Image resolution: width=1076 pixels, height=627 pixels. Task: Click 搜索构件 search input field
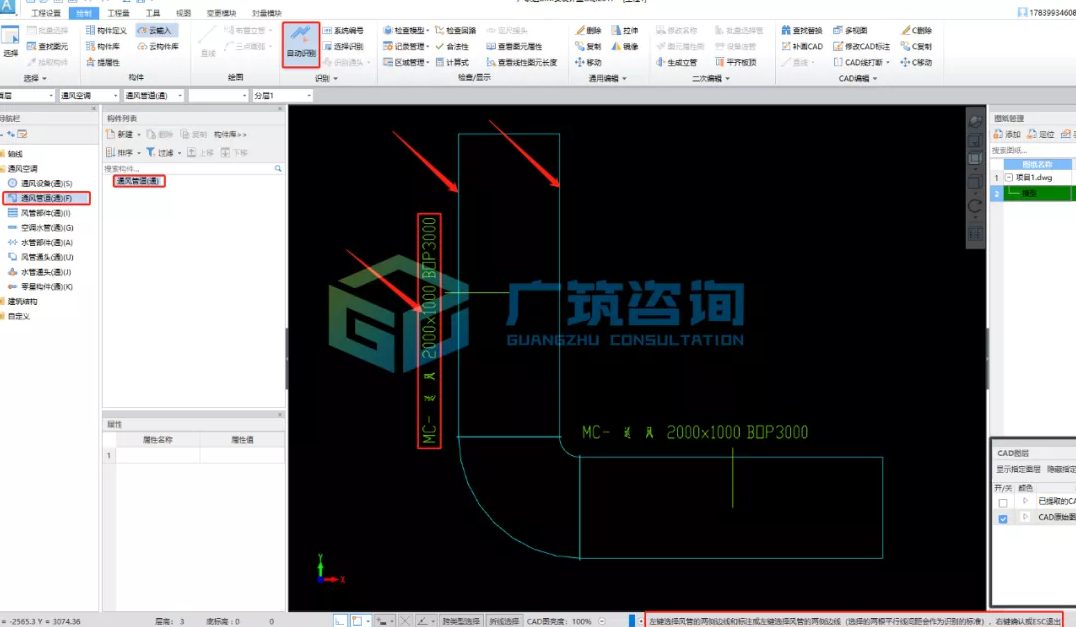188,168
